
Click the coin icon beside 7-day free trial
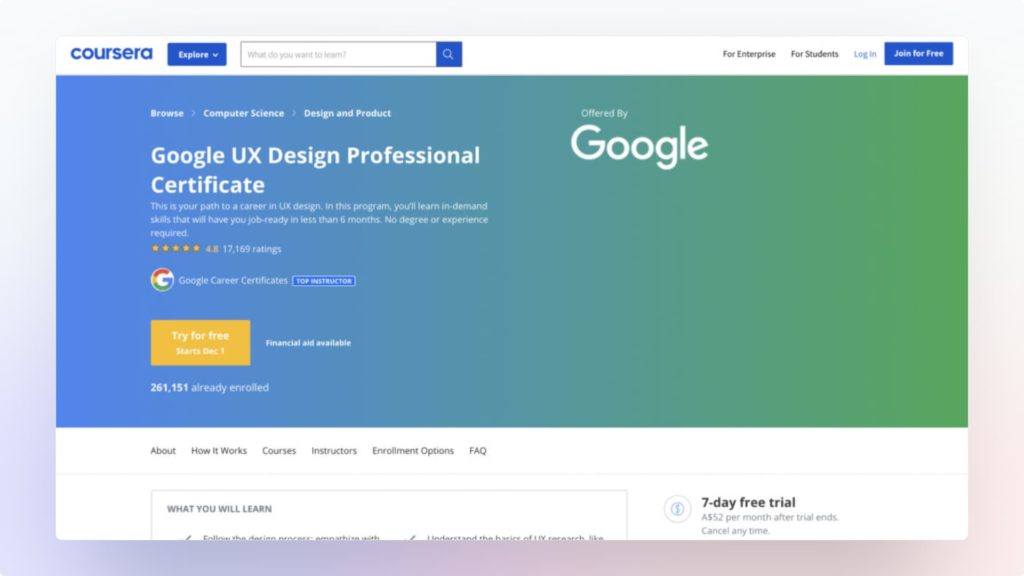click(x=678, y=509)
